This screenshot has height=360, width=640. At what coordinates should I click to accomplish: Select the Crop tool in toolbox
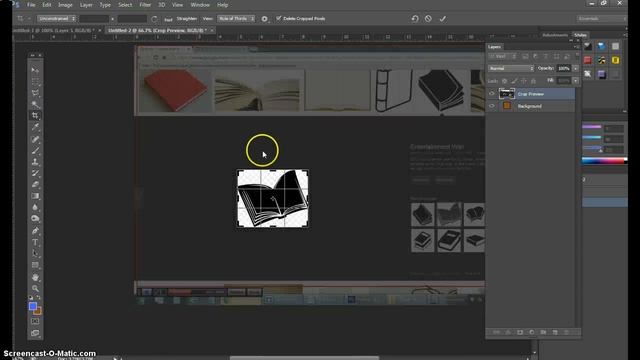click(35, 116)
